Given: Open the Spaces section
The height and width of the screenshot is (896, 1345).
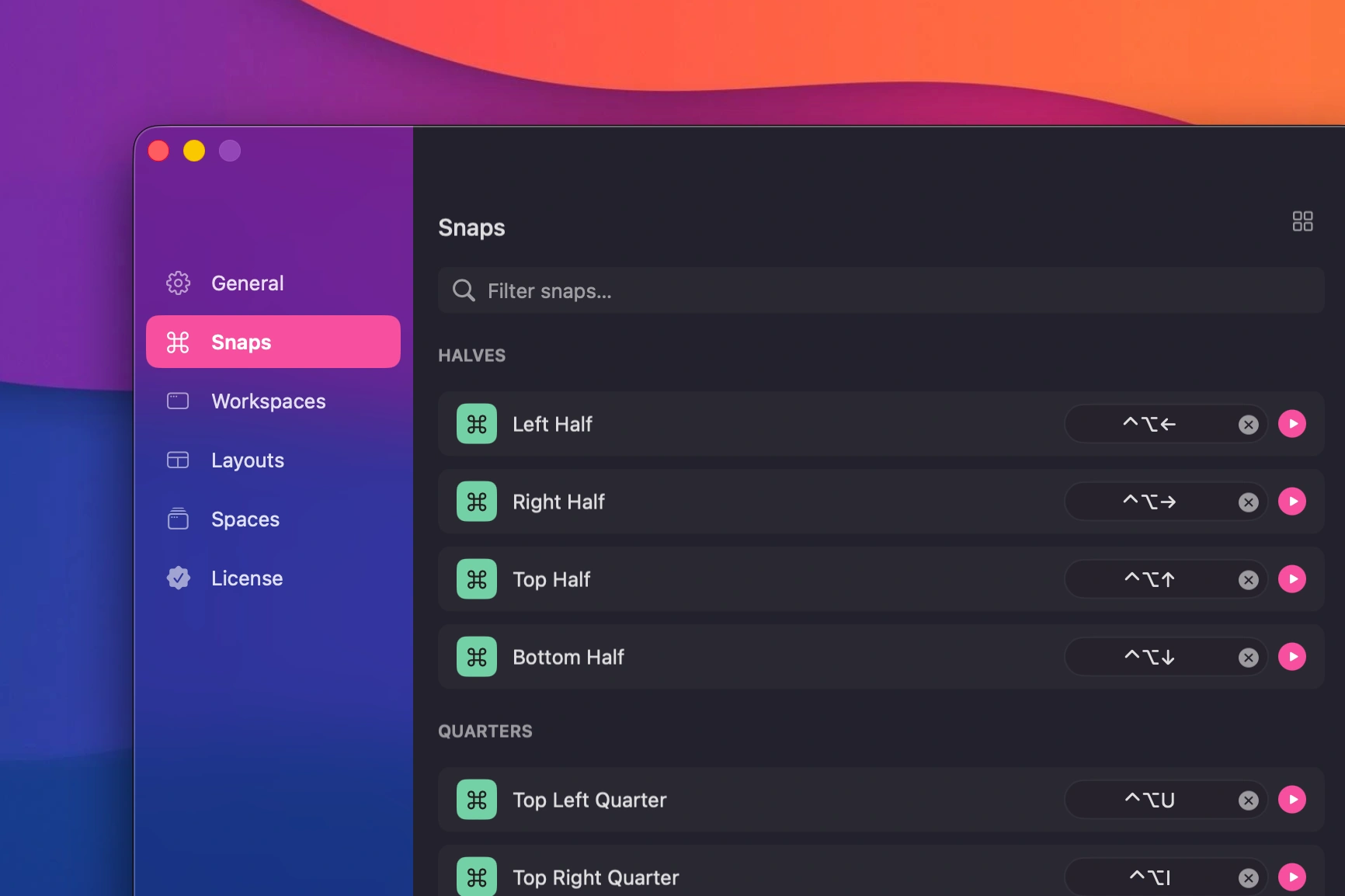Looking at the screenshot, I should tap(273, 519).
